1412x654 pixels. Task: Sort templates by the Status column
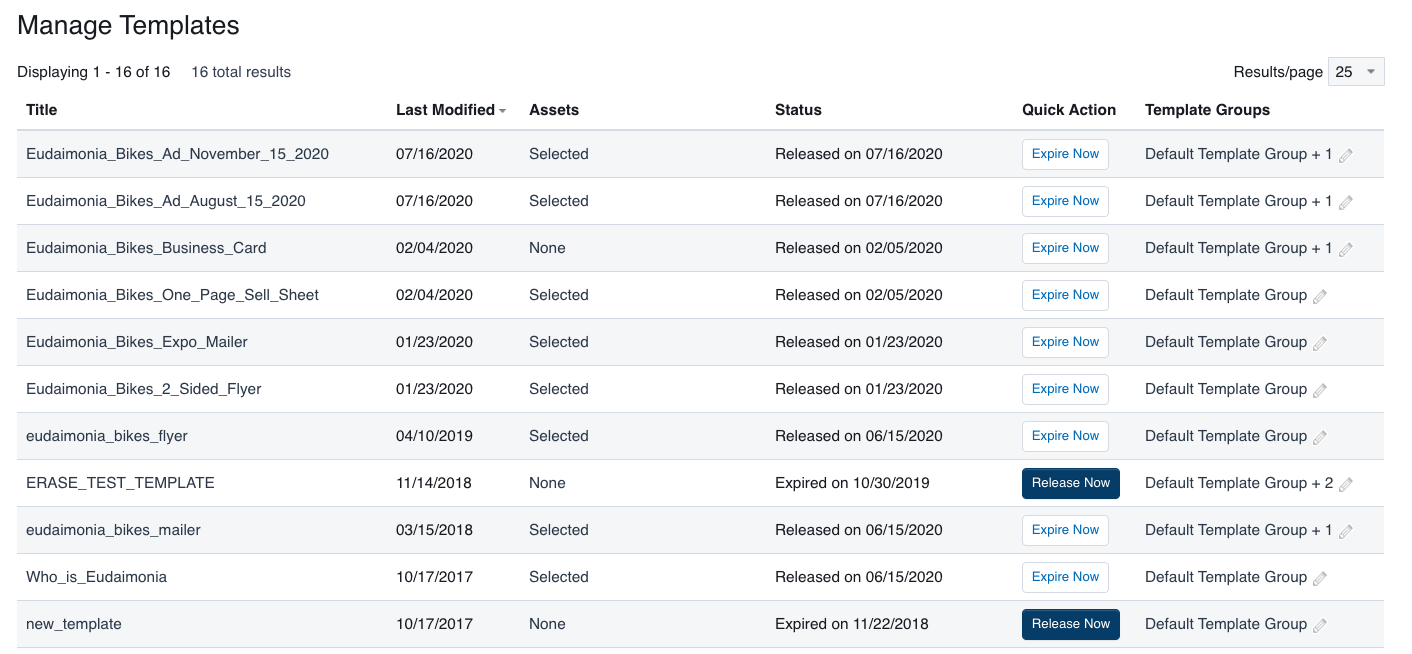(x=798, y=110)
